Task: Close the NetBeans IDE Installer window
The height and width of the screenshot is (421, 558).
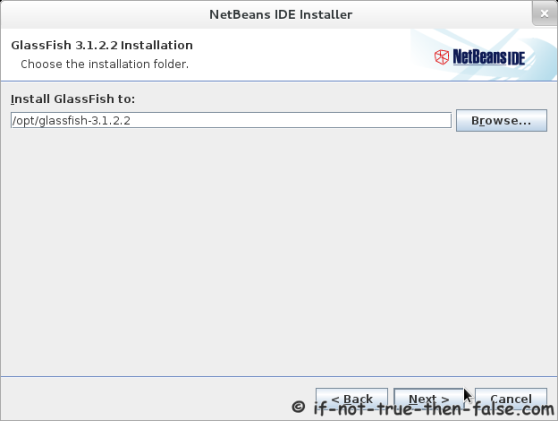Action: tap(544, 14)
